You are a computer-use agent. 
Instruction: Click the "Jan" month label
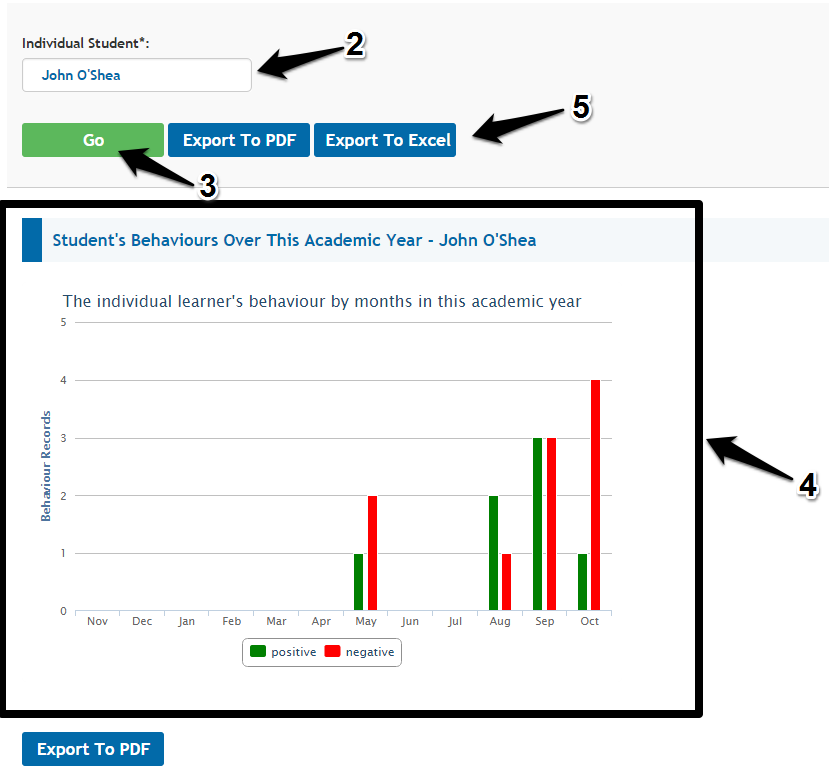point(187,621)
